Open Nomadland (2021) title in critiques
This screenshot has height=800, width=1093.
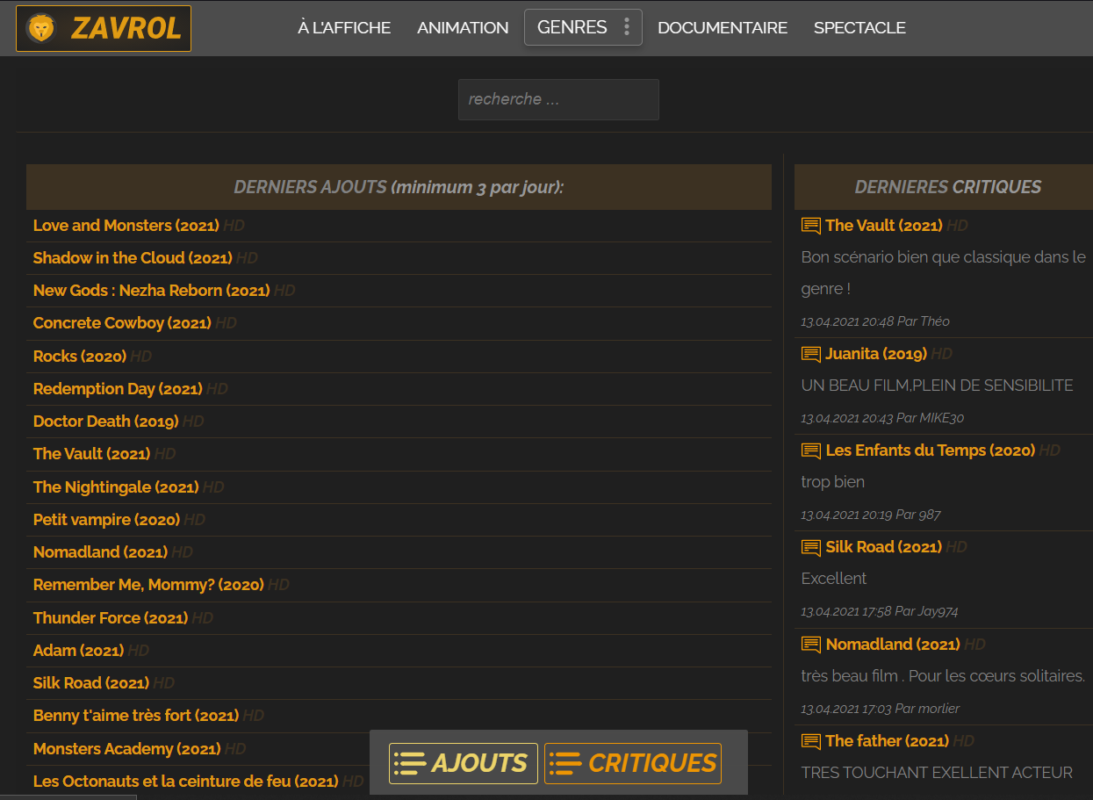[893, 645]
